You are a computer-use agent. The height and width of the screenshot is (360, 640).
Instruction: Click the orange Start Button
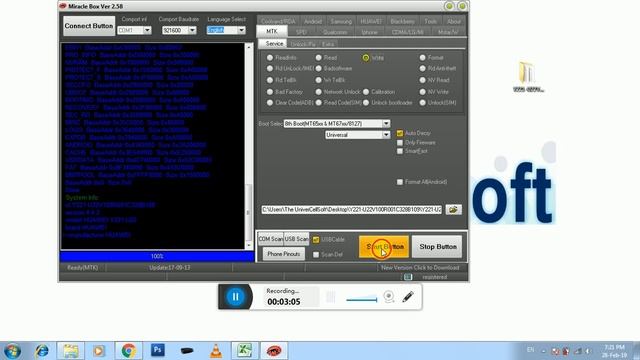[384, 247]
